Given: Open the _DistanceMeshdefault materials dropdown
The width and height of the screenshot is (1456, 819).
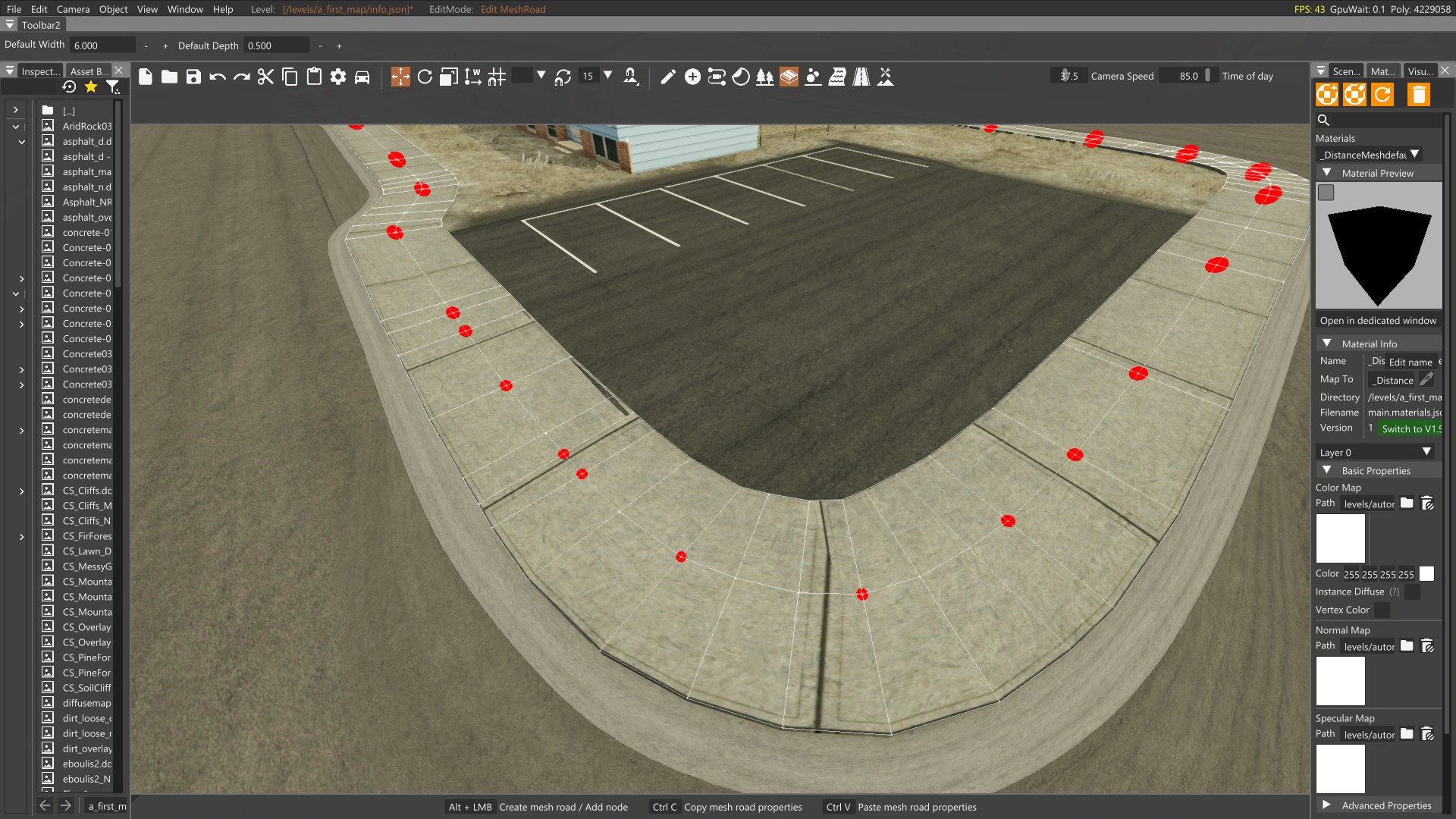Looking at the screenshot, I should [1369, 155].
